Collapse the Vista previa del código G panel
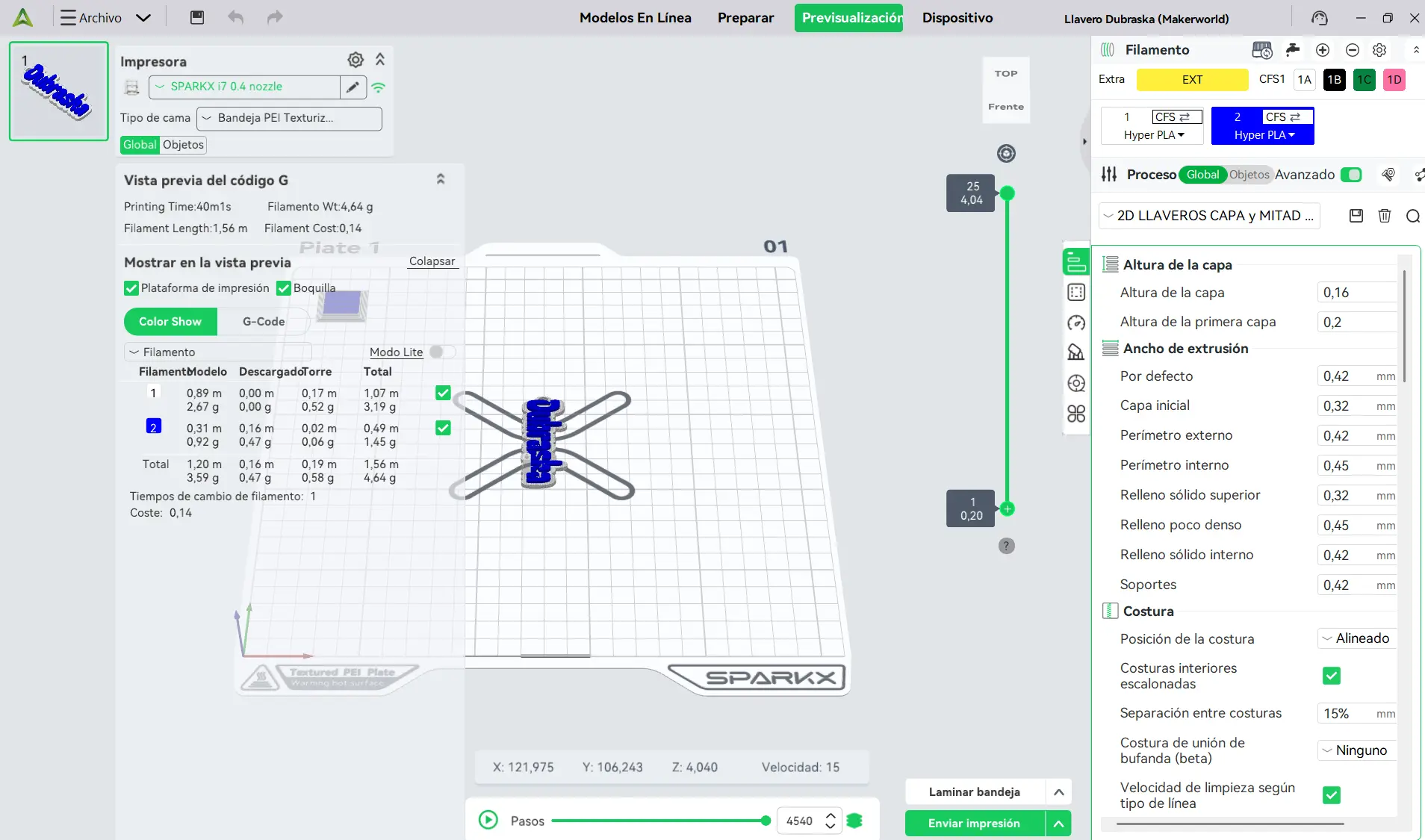The image size is (1425, 840). pos(441,179)
